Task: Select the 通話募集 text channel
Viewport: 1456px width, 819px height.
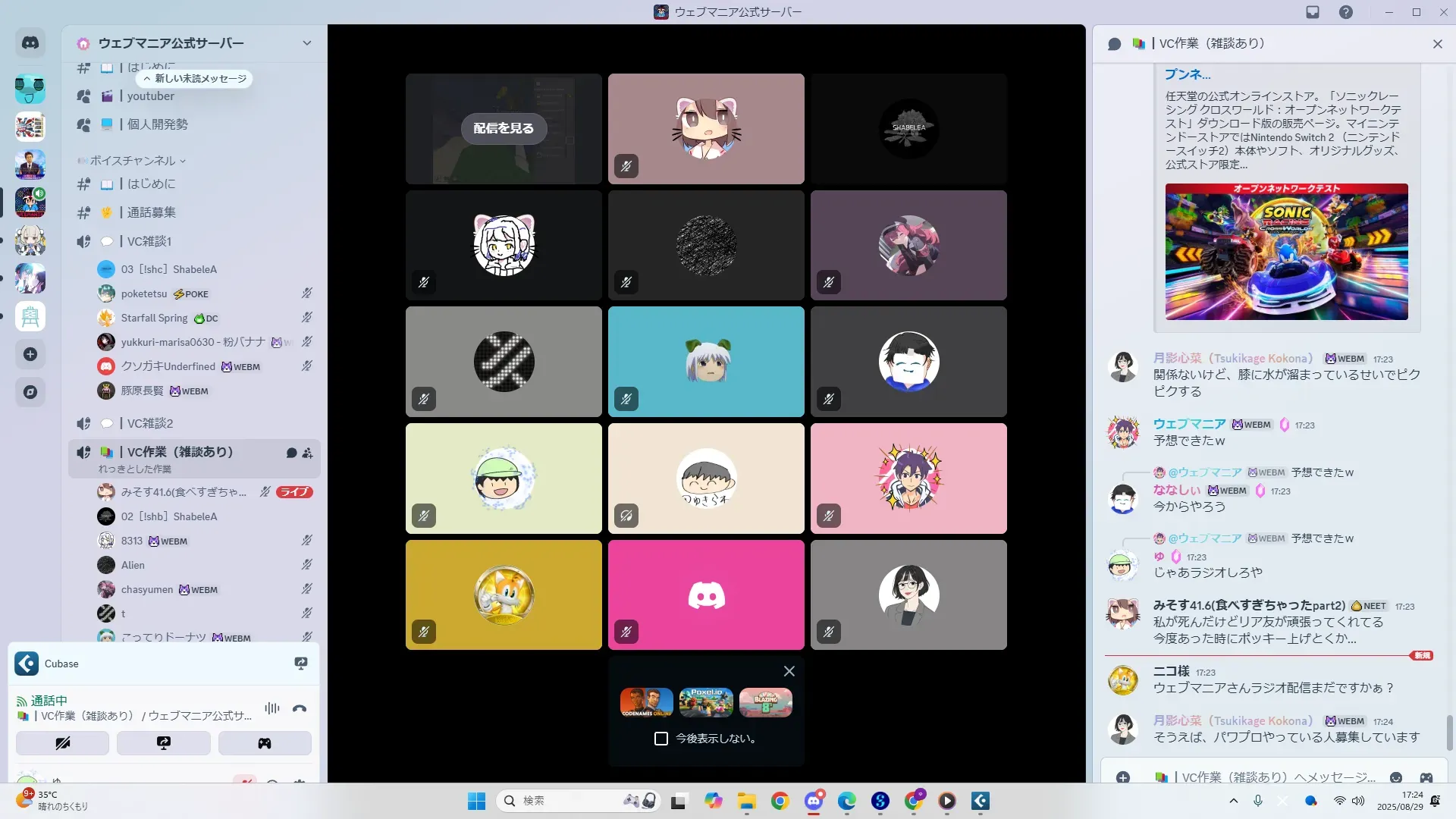Action: [152, 212]
